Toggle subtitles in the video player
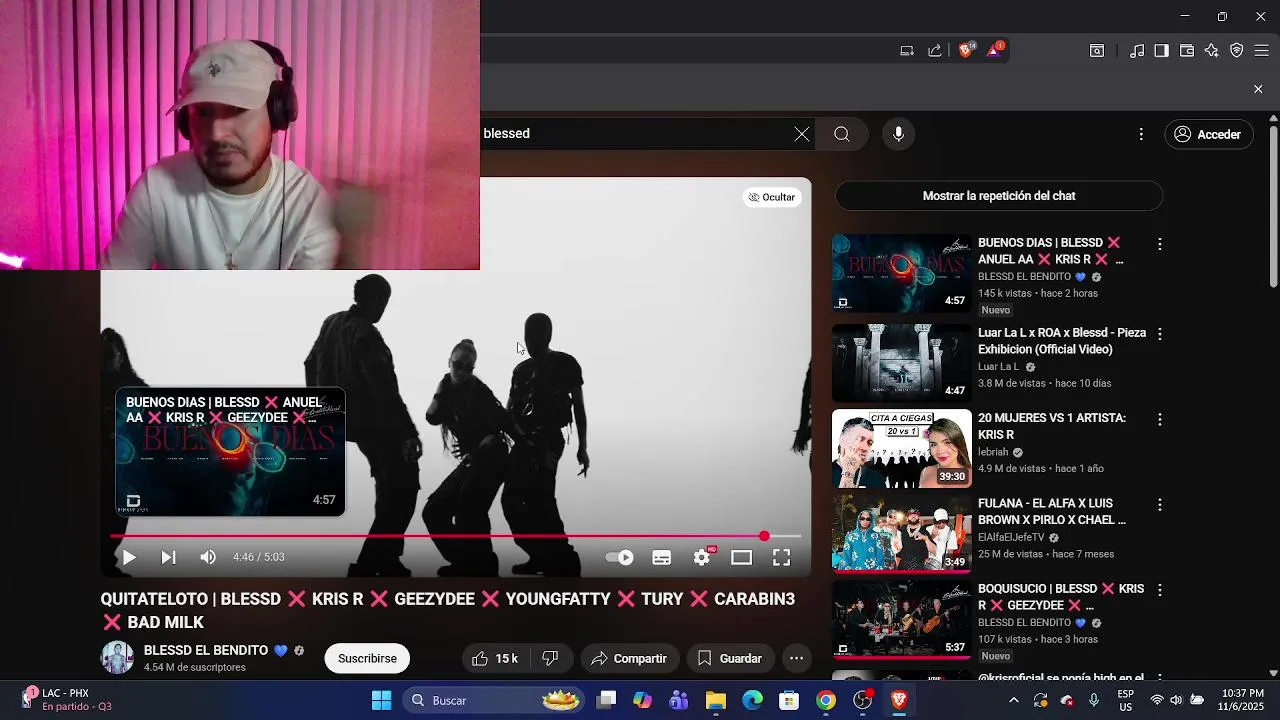The height and width of the screenshot is (720, 1280). (x=662, y=558)
